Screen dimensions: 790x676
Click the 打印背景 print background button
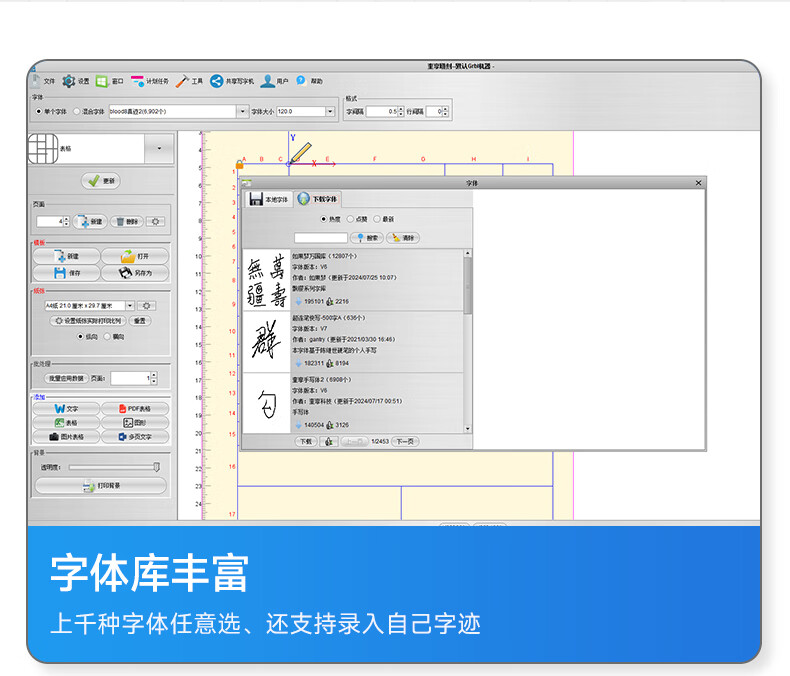pos(101,486)
